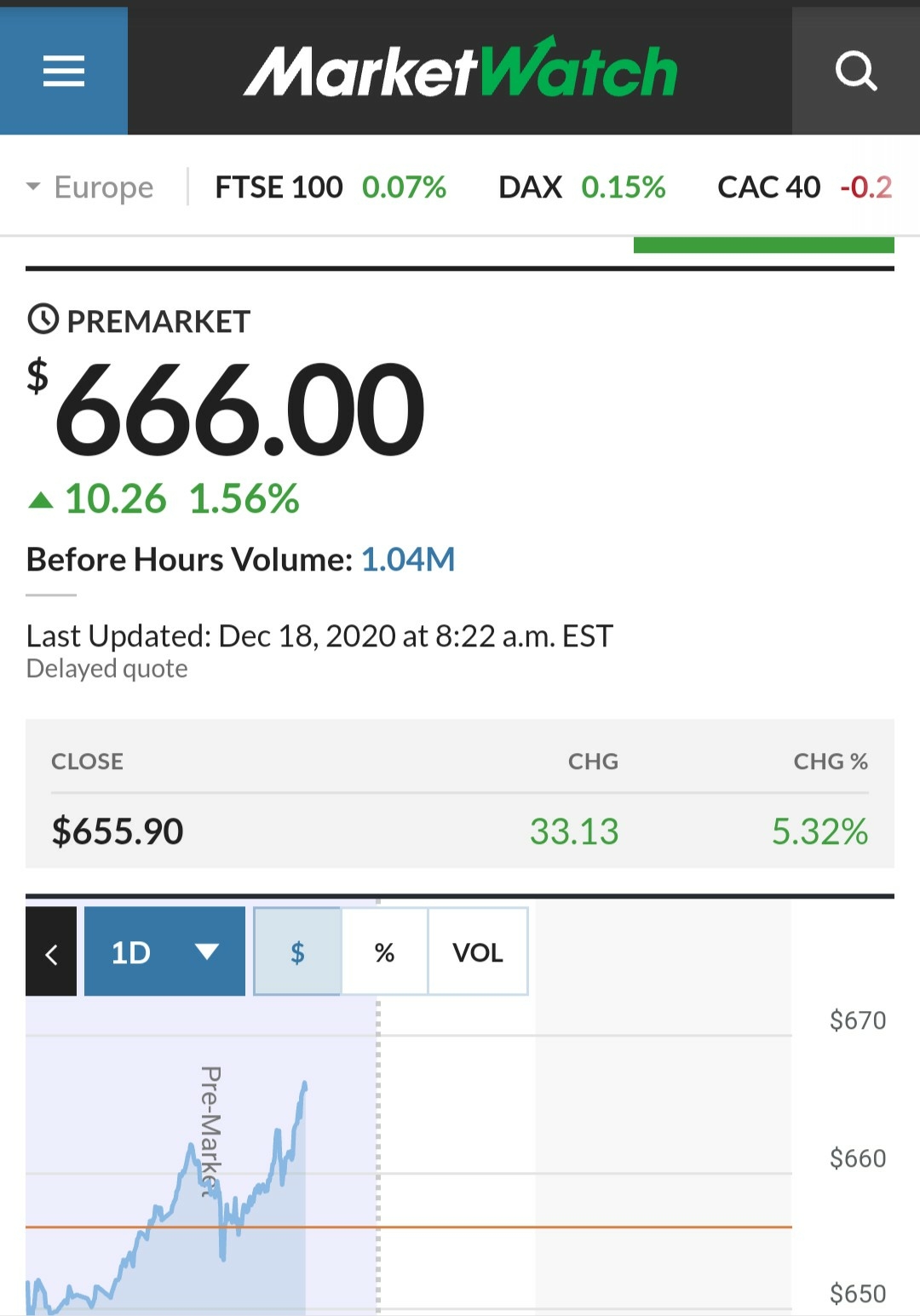Image resolution: width=920 pixels, height=1316 pixels.
Task: Click the $655.90 close price
Action: pos(118,831)
